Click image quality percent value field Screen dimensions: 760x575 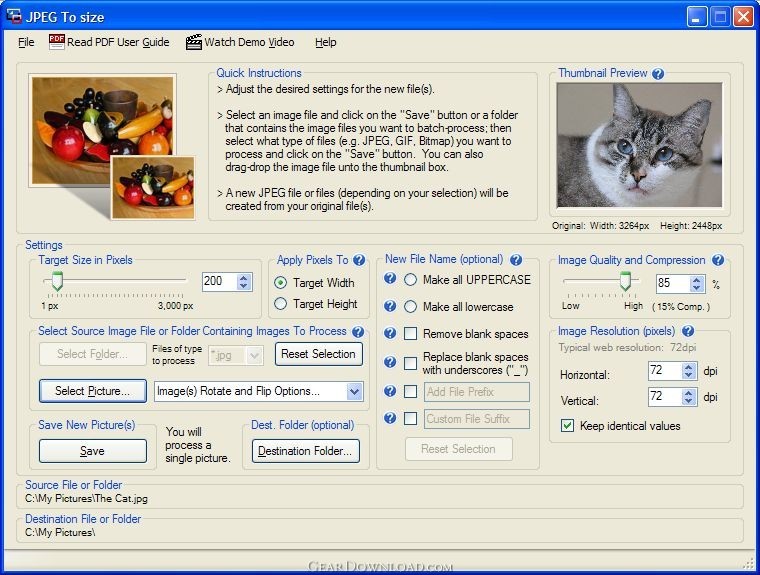[x=673, y=283]
